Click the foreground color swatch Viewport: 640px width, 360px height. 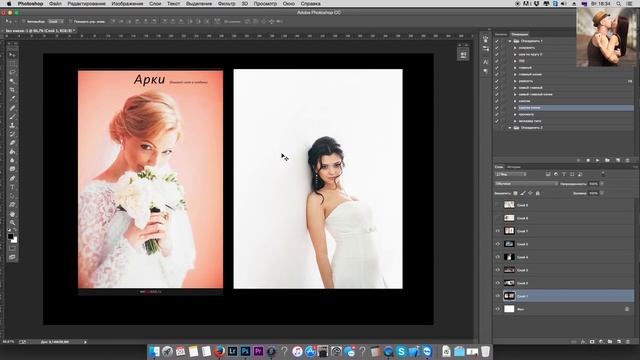coord(11,236)
